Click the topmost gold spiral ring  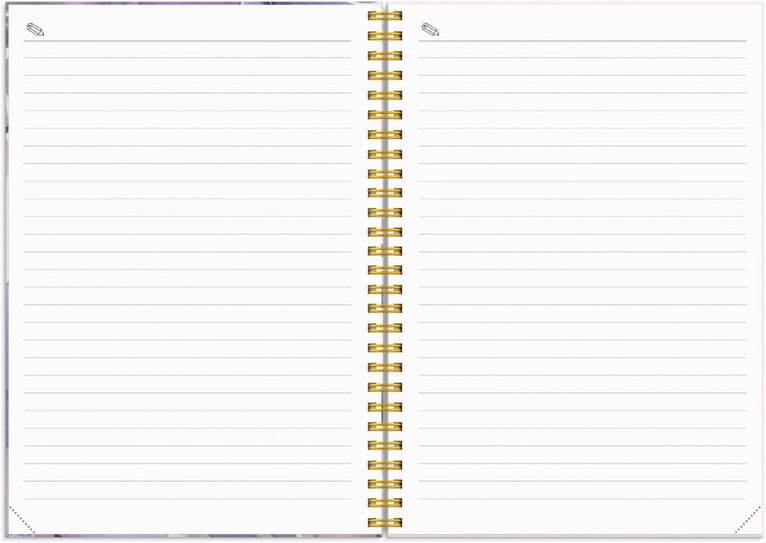point(384,16)
